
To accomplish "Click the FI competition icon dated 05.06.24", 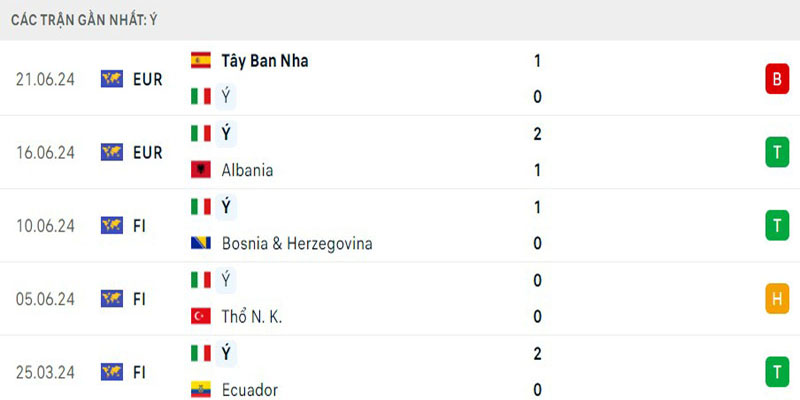I will coord(112,298).
